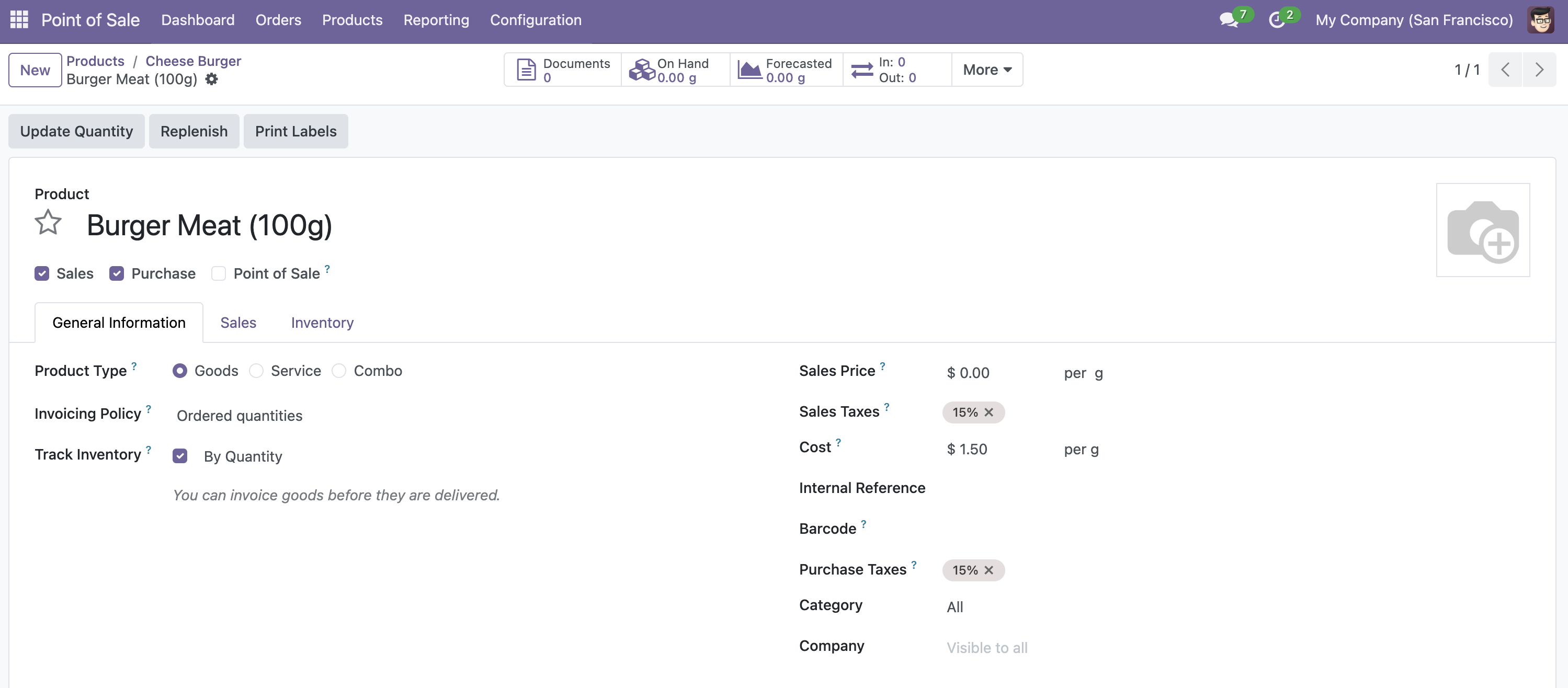
Task: Click the New button
Action: click(35, 70)
